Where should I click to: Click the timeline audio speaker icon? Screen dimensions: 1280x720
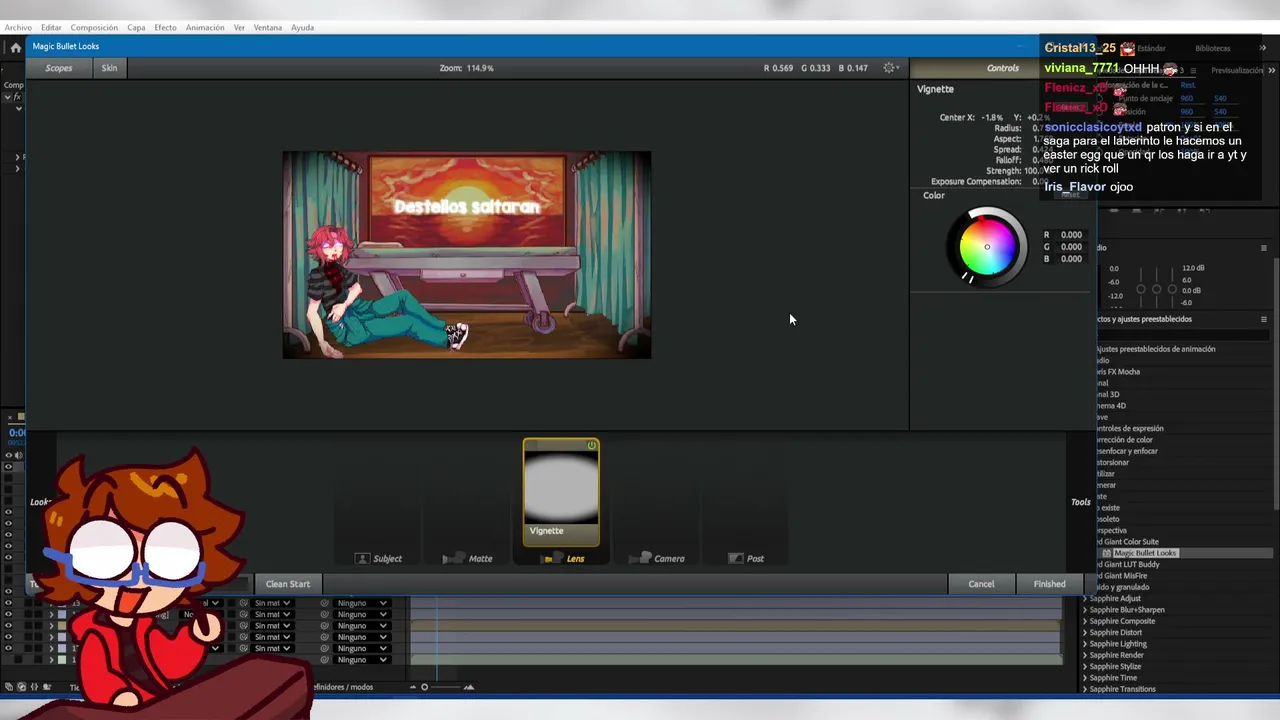tap(18, 456)
